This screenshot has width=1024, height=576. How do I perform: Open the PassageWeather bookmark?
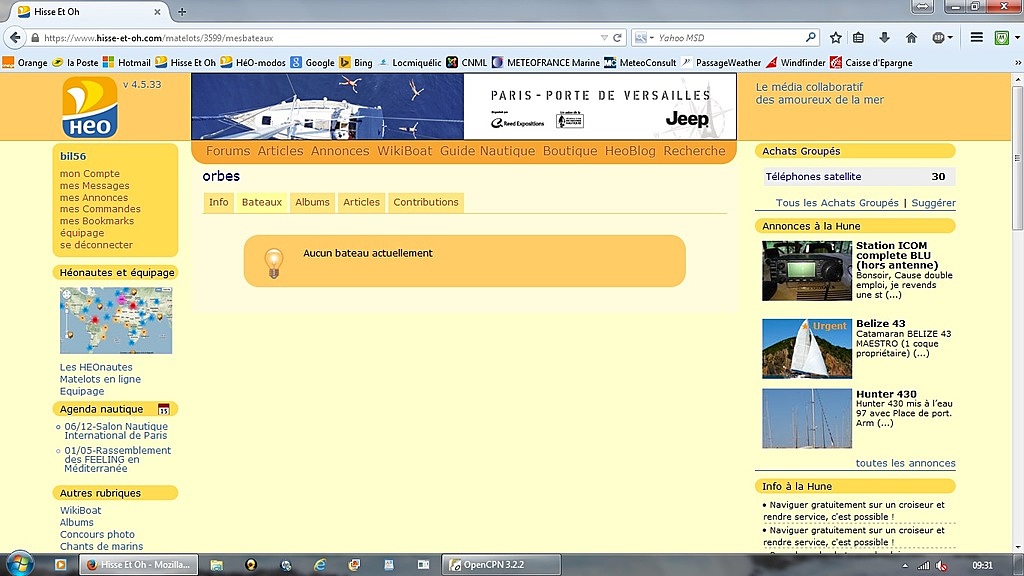[x=721, y=63]
